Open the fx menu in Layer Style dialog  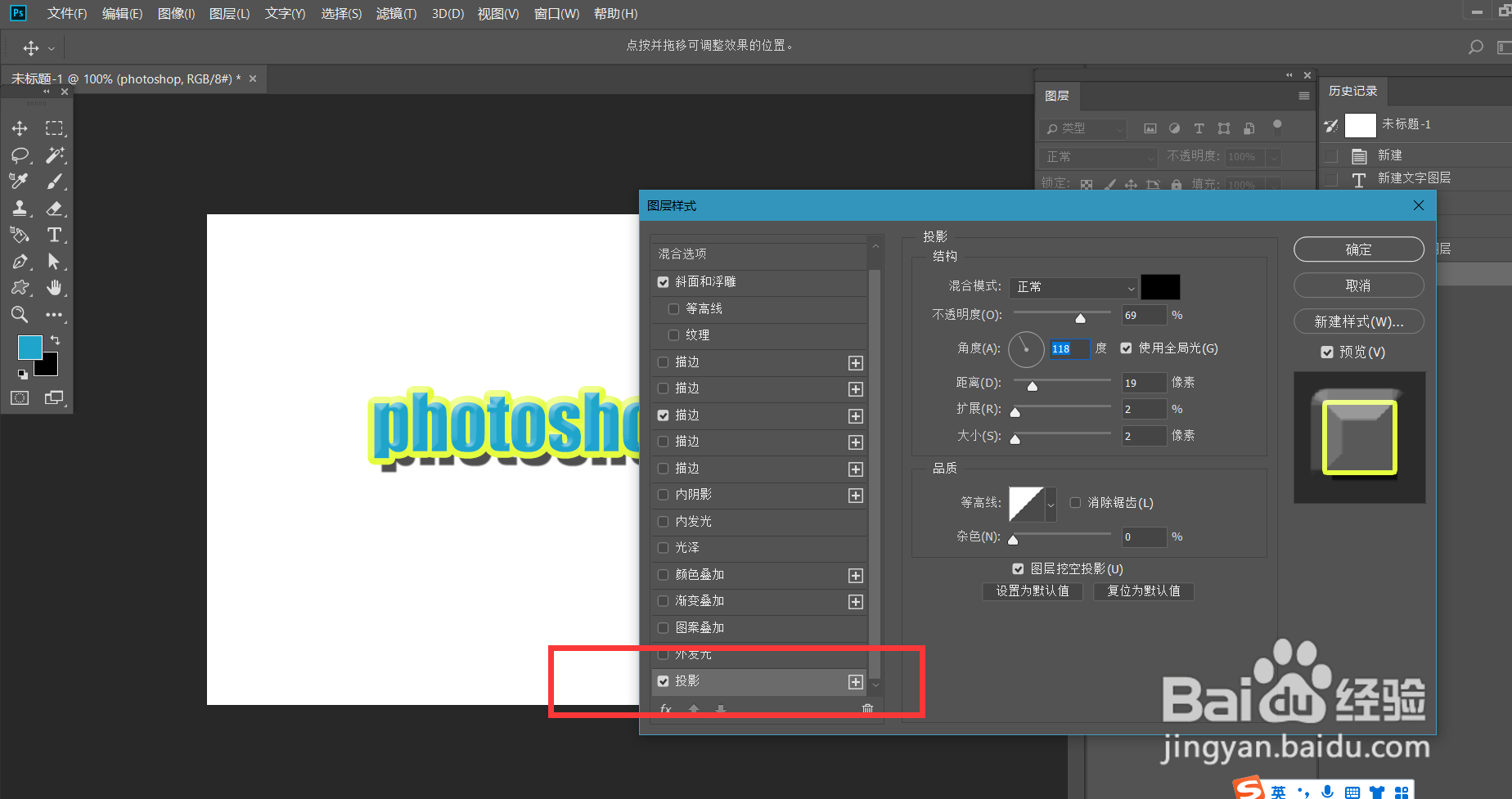(665, 708)
